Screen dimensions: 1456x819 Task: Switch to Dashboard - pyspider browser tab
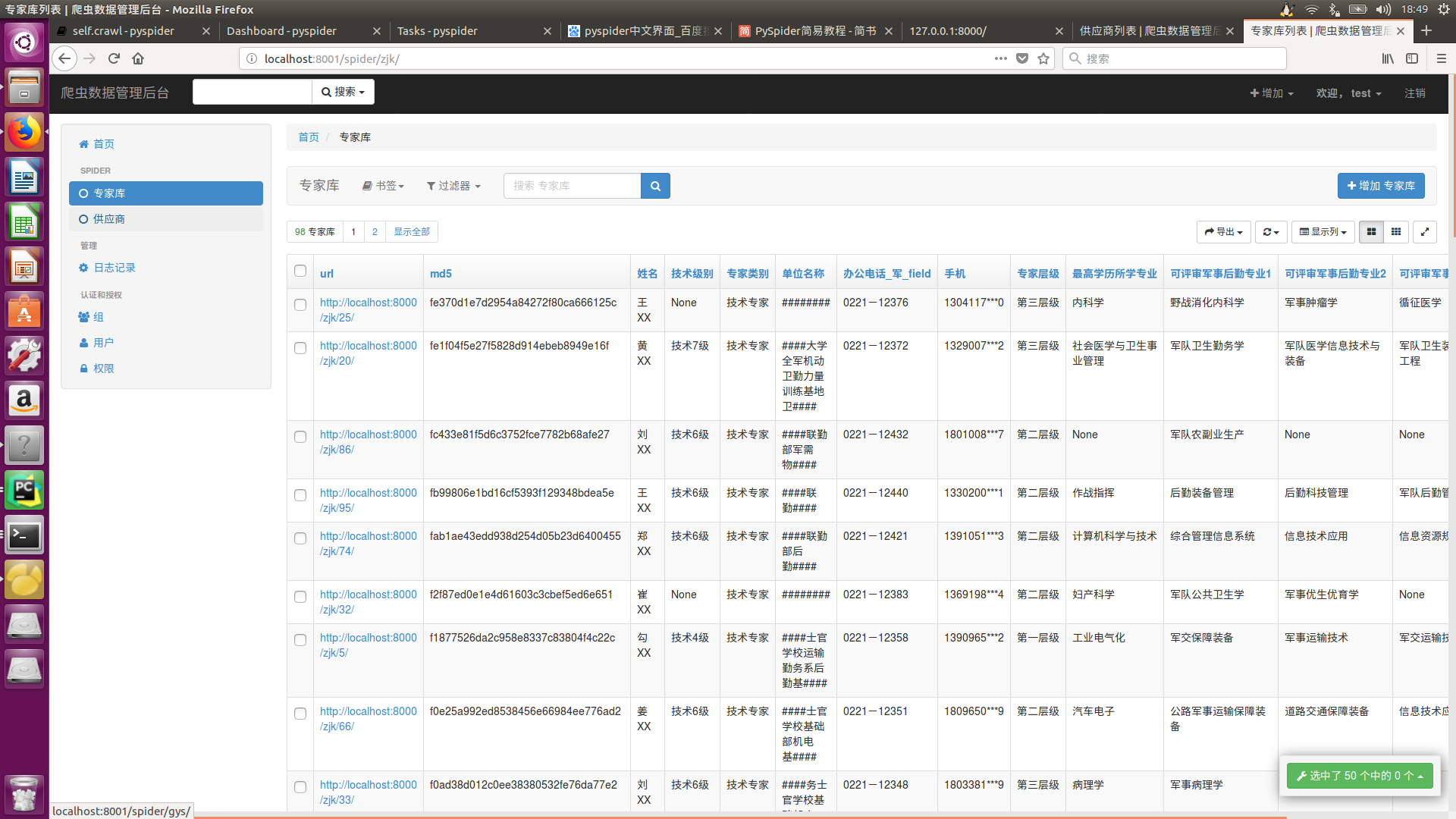[x=281, y=31]
